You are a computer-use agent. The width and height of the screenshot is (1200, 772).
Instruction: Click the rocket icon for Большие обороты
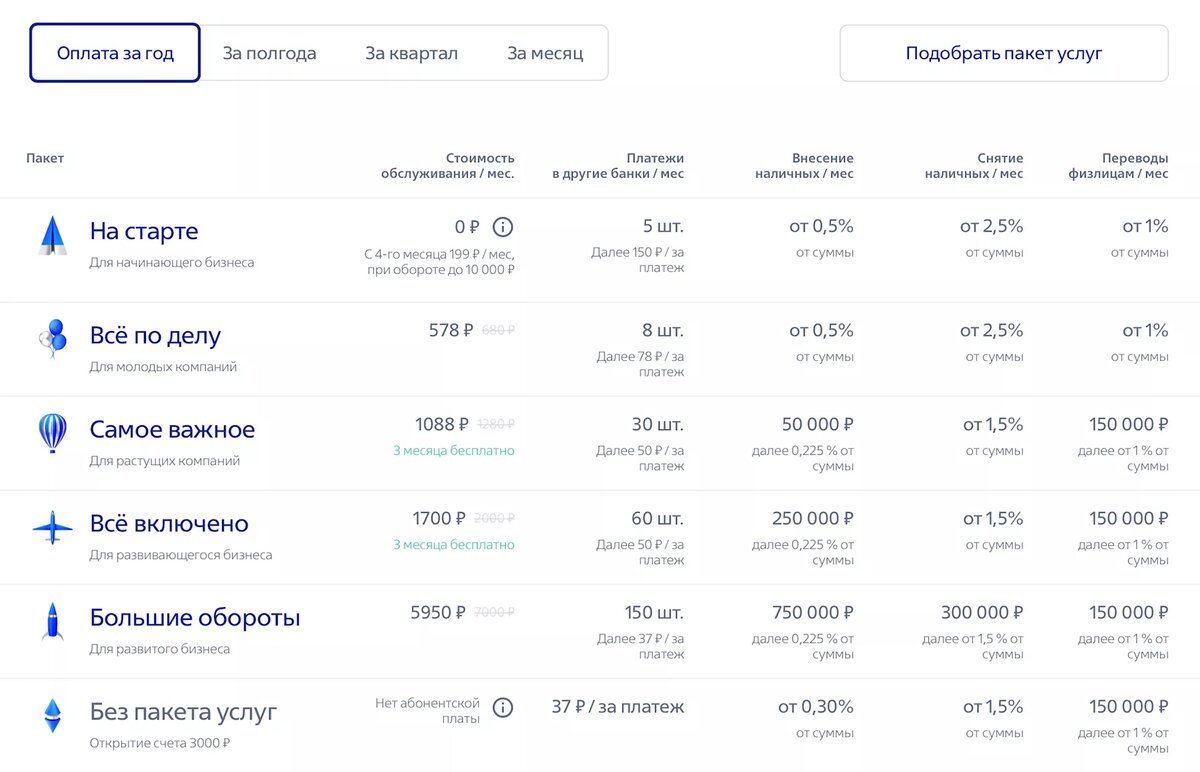(52, 621)
